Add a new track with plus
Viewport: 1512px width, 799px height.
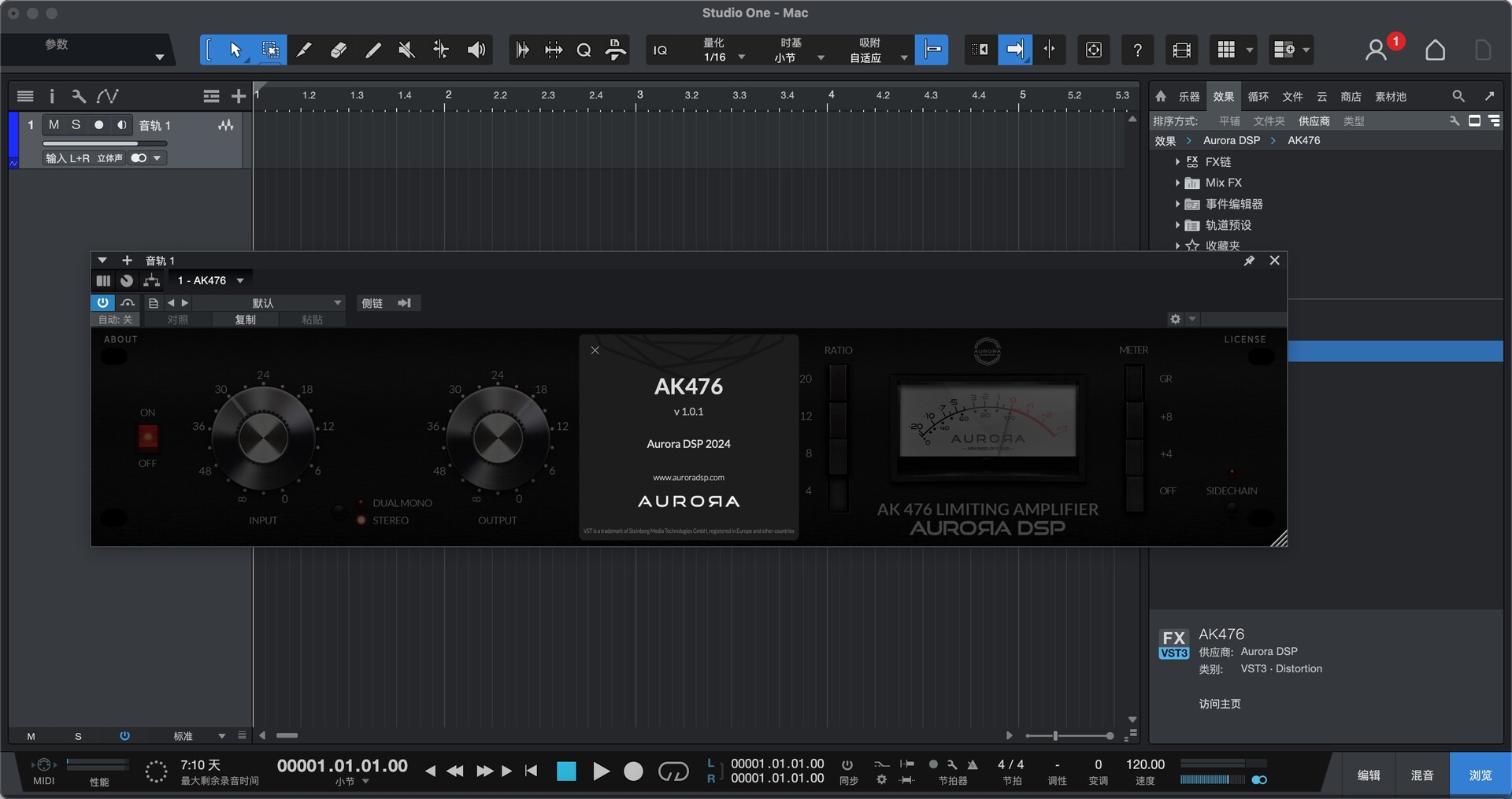(239, 96)
